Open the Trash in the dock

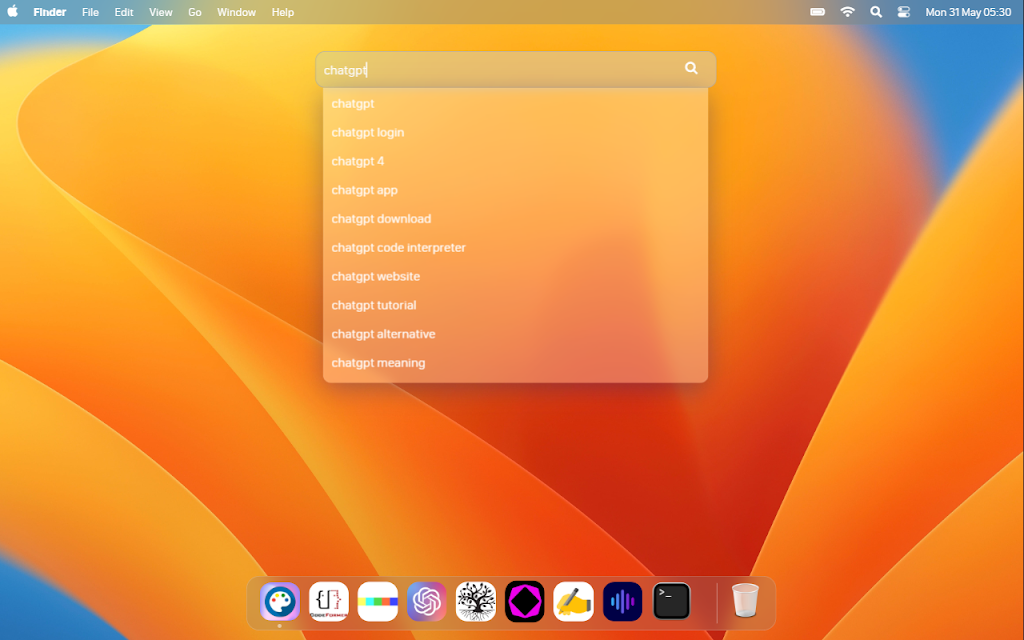(x=745, y=601)
